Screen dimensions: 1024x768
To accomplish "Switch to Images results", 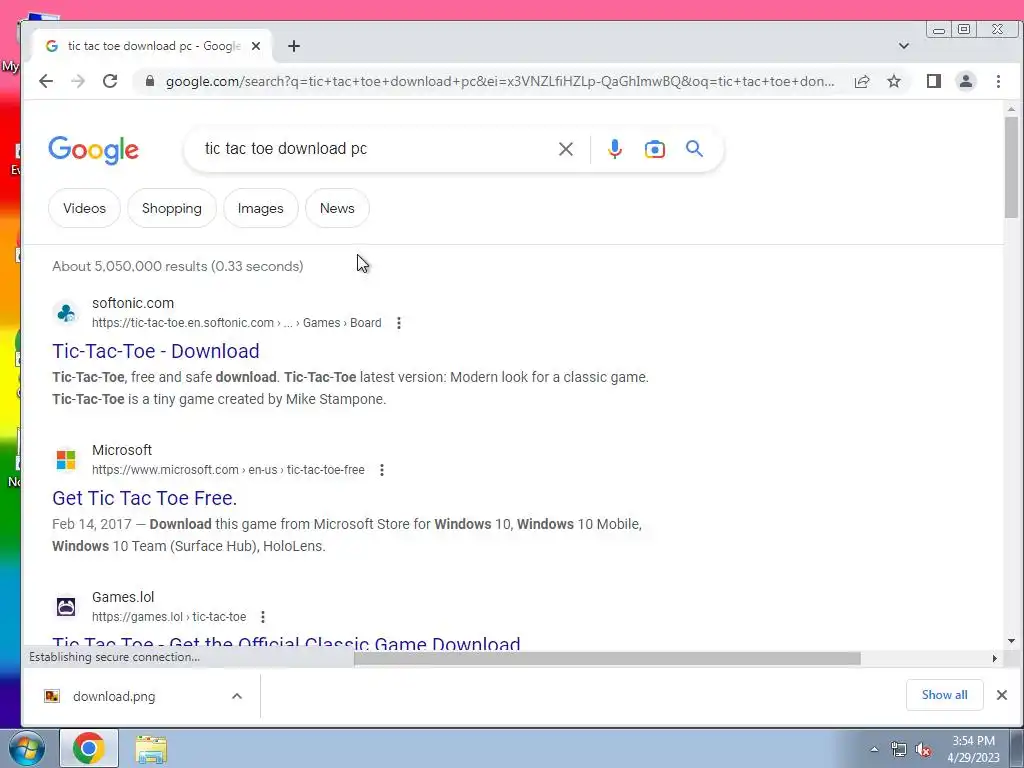I will coord(261,208).
